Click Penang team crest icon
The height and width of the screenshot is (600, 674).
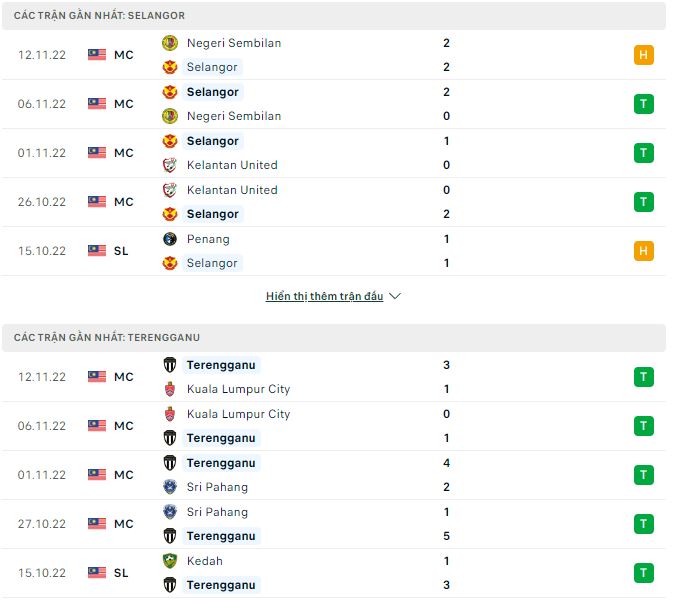tap(169, 239)
